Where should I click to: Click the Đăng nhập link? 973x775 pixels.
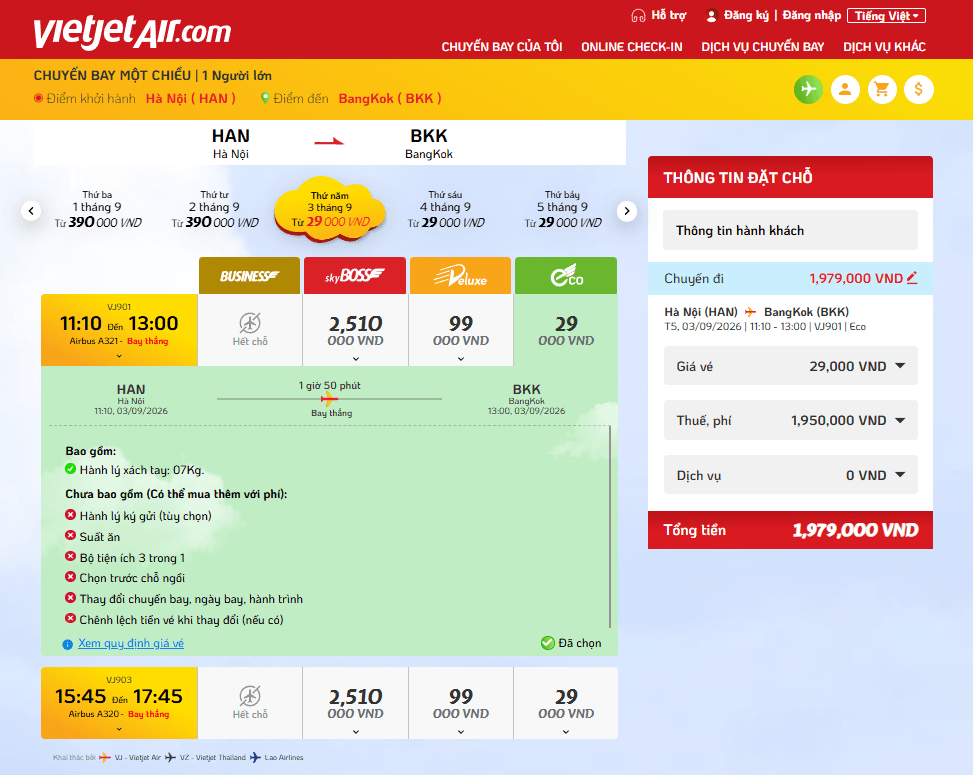point(812,16)
